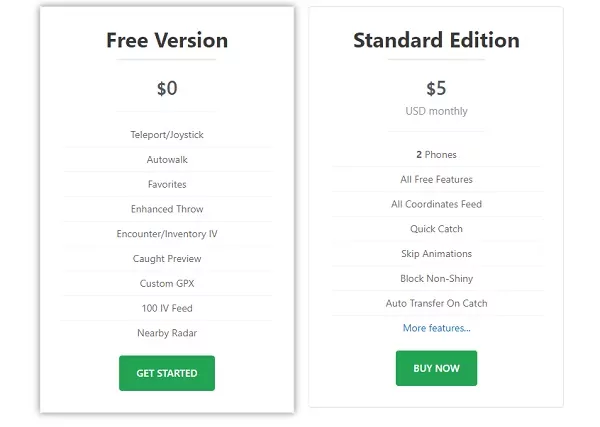Viewport: 600px width, 427px height.
Task: Click the GET STARTED button
Action: point(167,373)
